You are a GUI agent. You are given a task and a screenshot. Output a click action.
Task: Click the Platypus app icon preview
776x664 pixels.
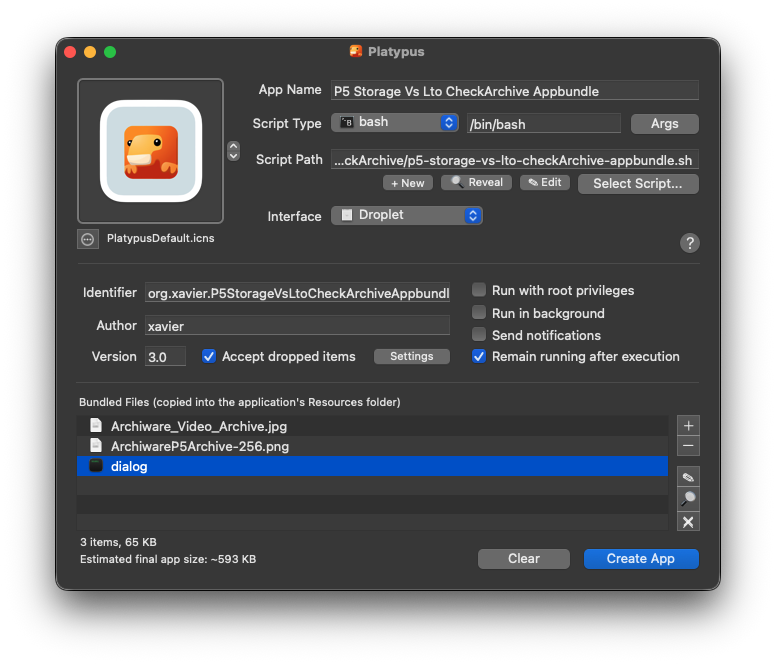click(x=151, y=151)
